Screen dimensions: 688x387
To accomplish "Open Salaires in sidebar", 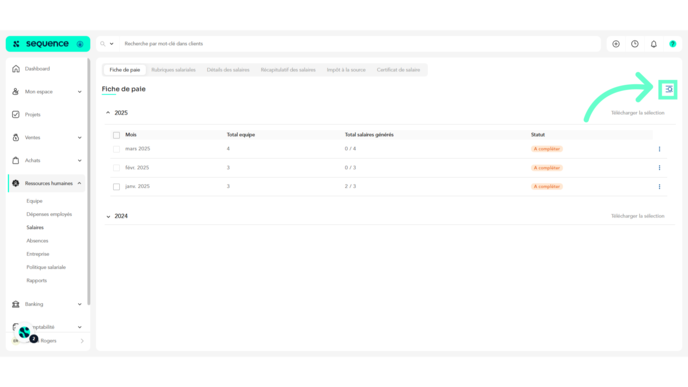I will [35, 227].
